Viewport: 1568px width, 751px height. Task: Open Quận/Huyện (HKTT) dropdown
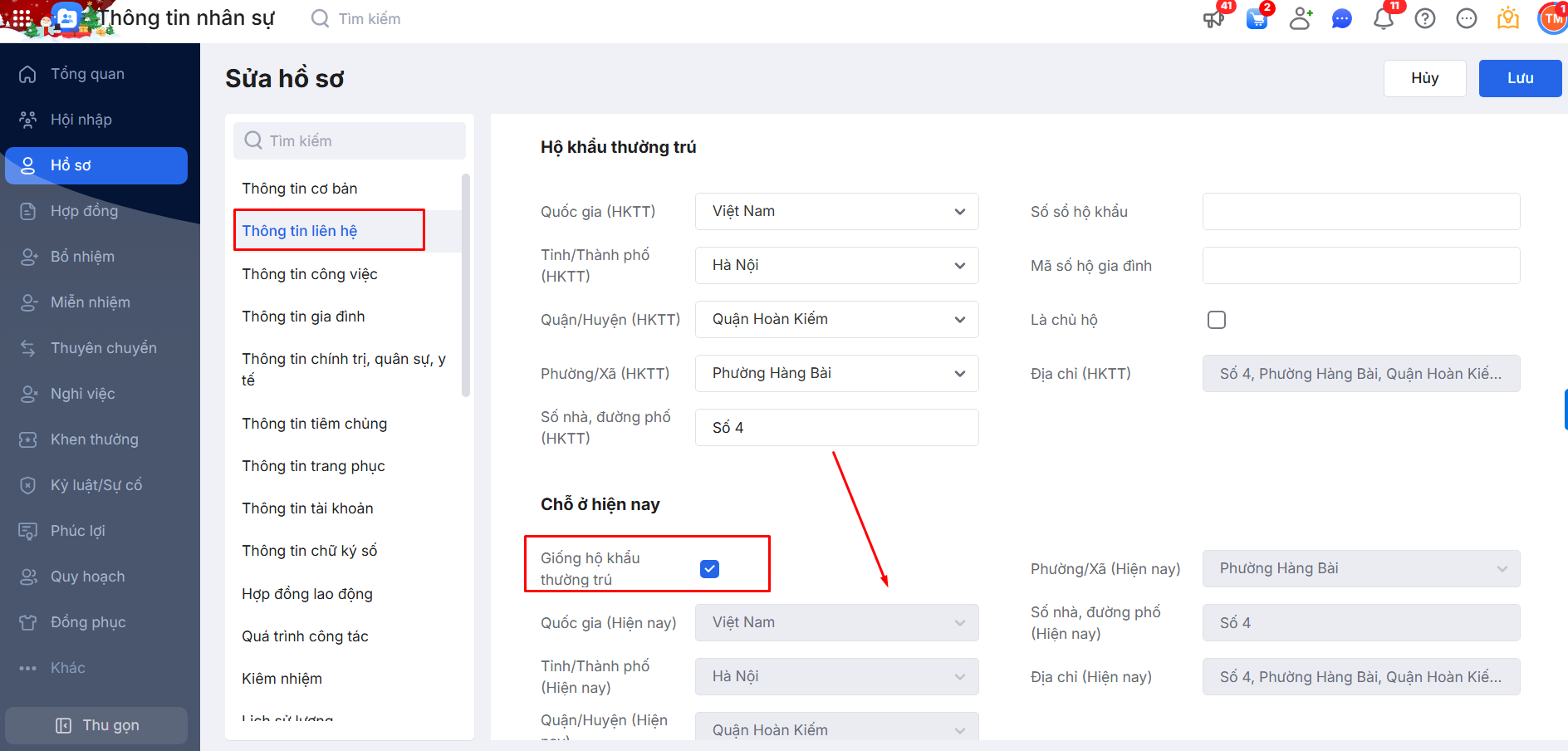coord(836,320)
